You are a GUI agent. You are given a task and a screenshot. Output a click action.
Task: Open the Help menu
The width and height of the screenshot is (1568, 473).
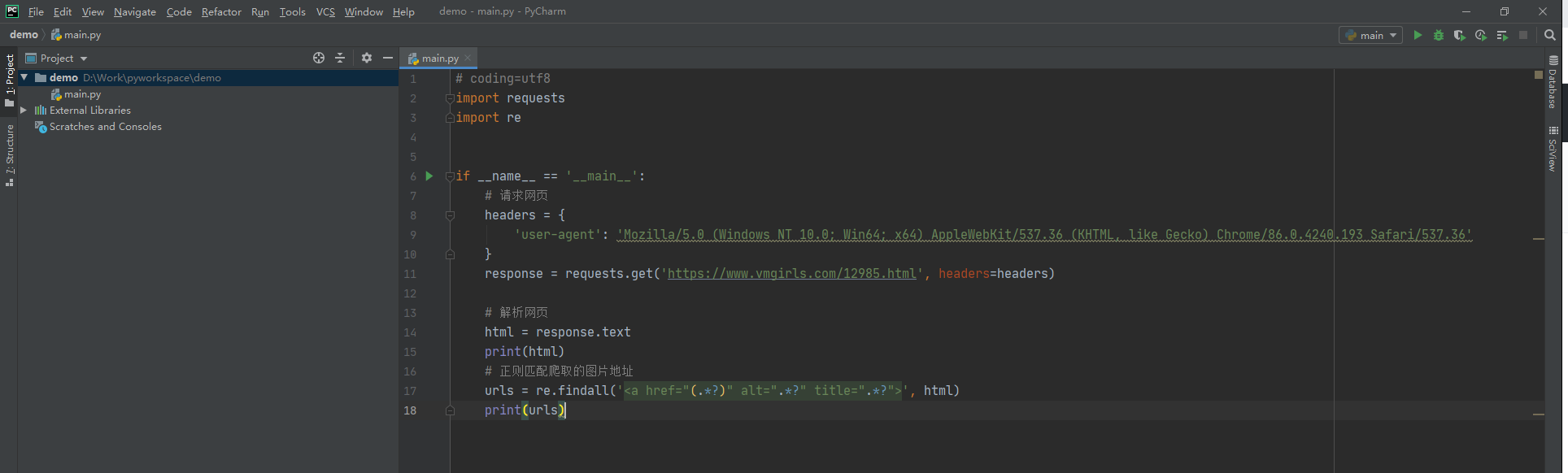[x=403, y=11]
